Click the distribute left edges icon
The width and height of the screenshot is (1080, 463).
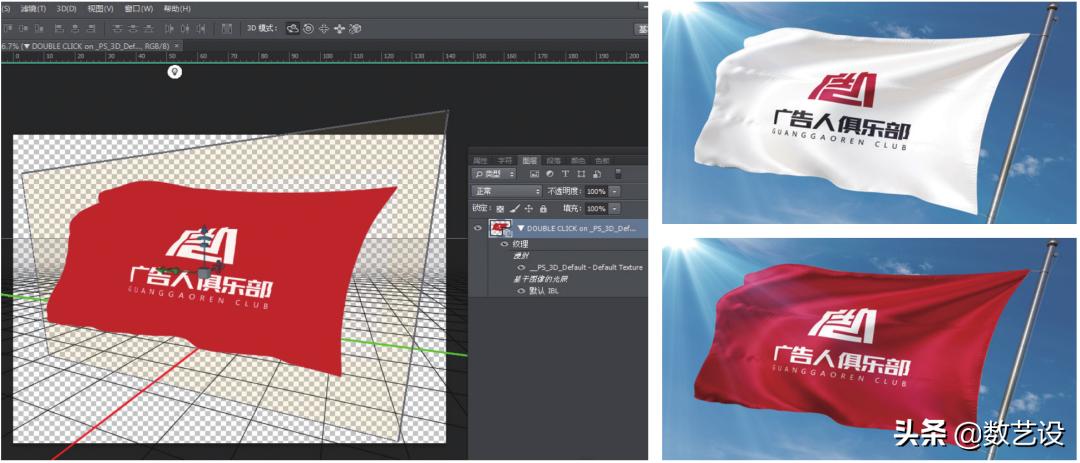coord(169,29)
